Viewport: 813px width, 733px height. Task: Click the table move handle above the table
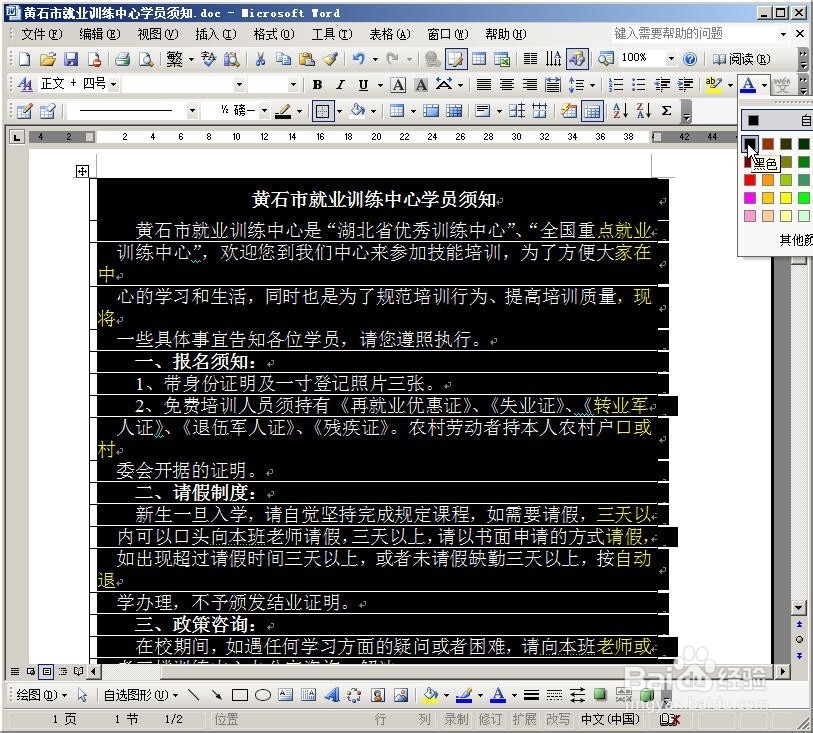pyautogui.click(x=82, y=171)
